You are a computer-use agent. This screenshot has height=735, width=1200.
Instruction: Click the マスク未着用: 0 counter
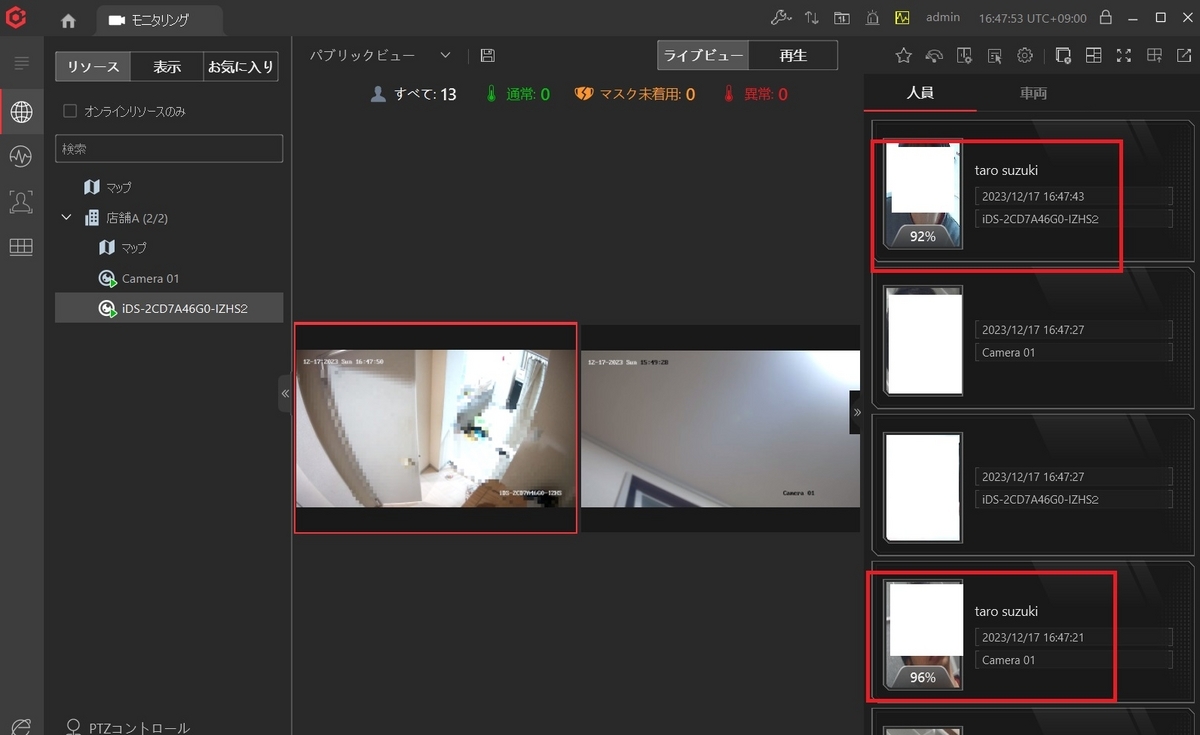635,94
